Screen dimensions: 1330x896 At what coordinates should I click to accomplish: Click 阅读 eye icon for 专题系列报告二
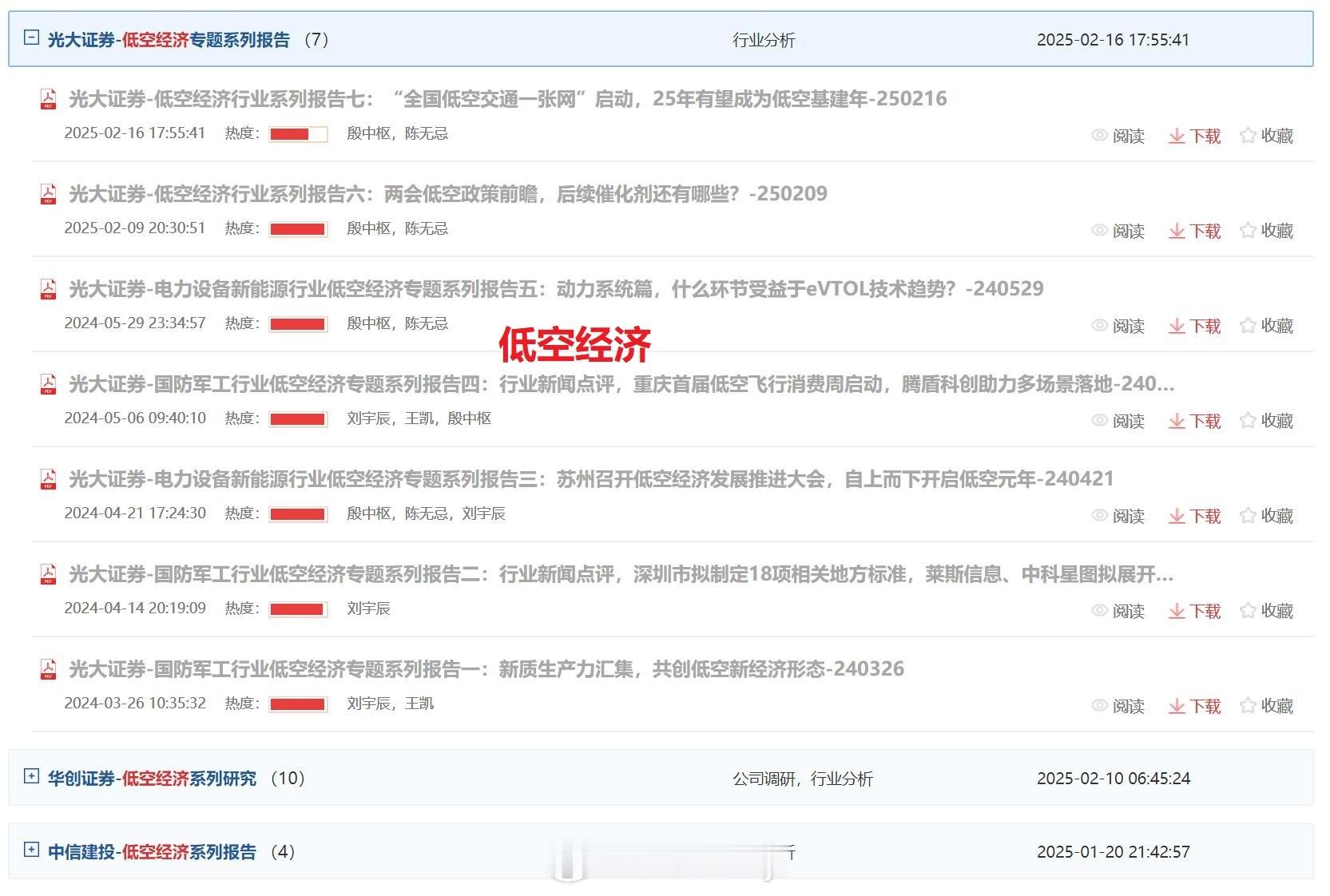[x=1099, y=611]
